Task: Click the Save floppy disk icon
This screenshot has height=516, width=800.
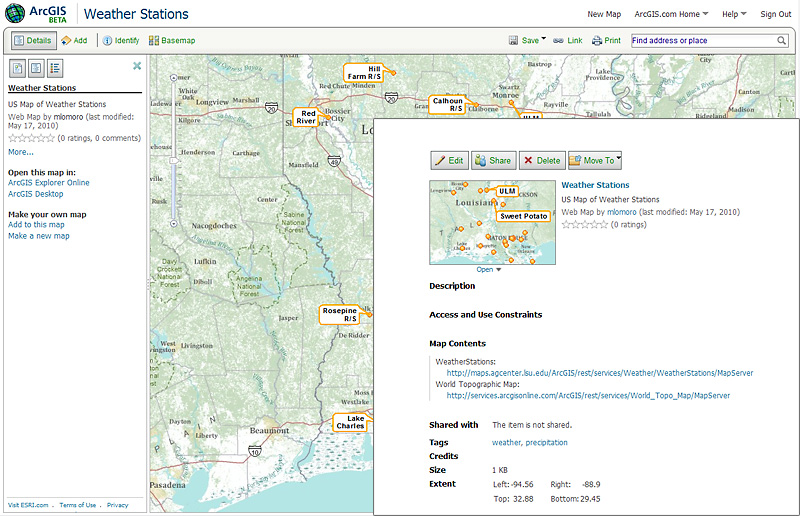Action: click(513, 40)
